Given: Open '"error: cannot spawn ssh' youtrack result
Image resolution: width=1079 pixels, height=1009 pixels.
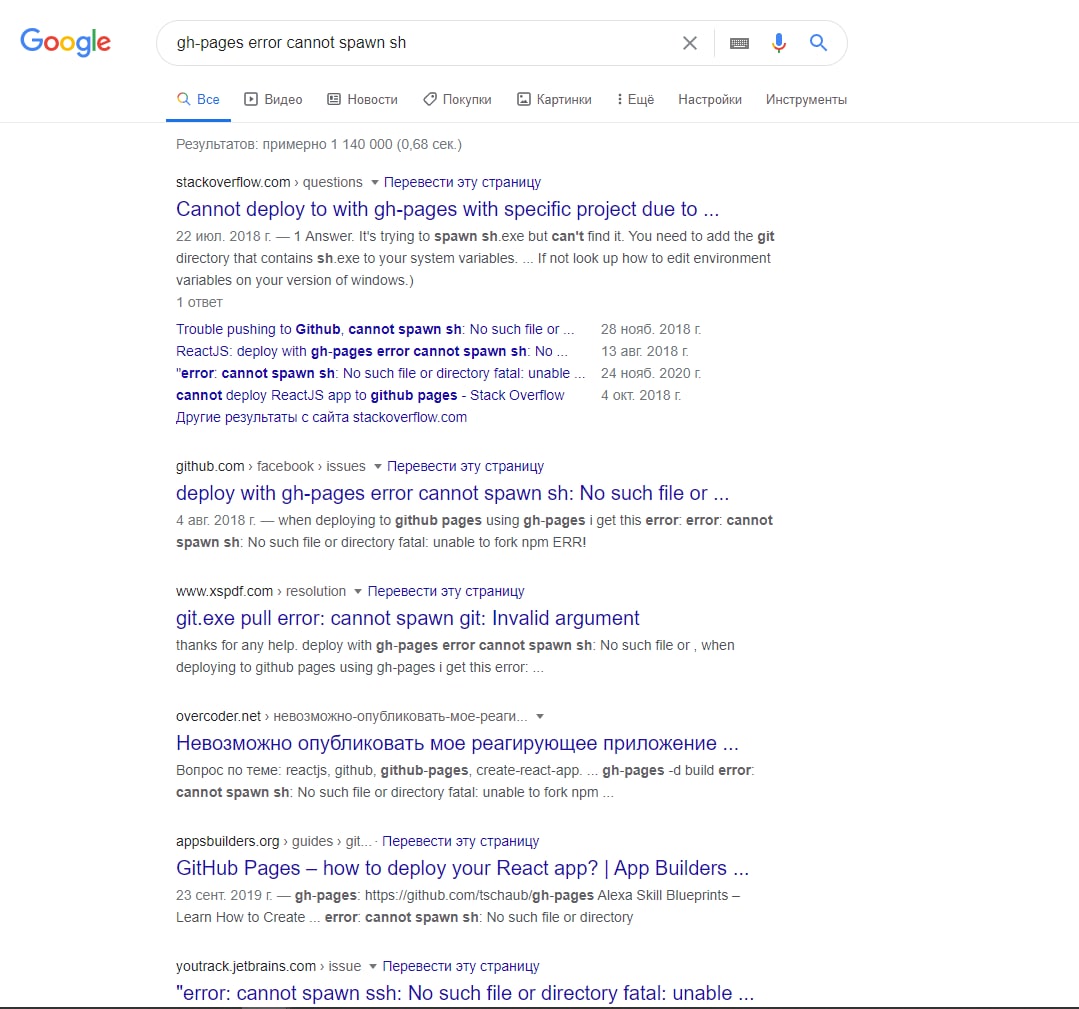Looking at the screenshot, I should (465, 993).
